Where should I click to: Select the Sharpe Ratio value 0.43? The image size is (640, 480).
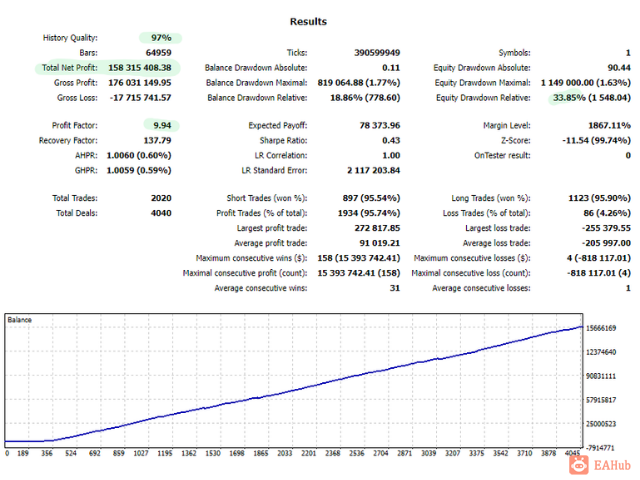click(x=391, y=140)
